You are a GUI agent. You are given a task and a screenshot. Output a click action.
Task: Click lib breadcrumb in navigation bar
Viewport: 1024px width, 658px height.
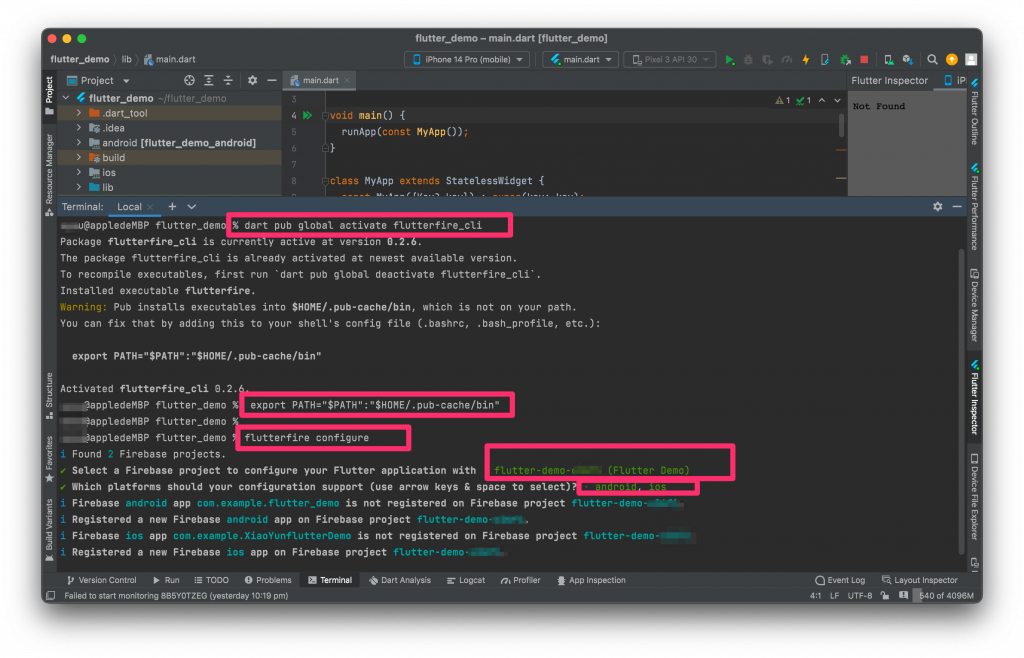(127, 59)
